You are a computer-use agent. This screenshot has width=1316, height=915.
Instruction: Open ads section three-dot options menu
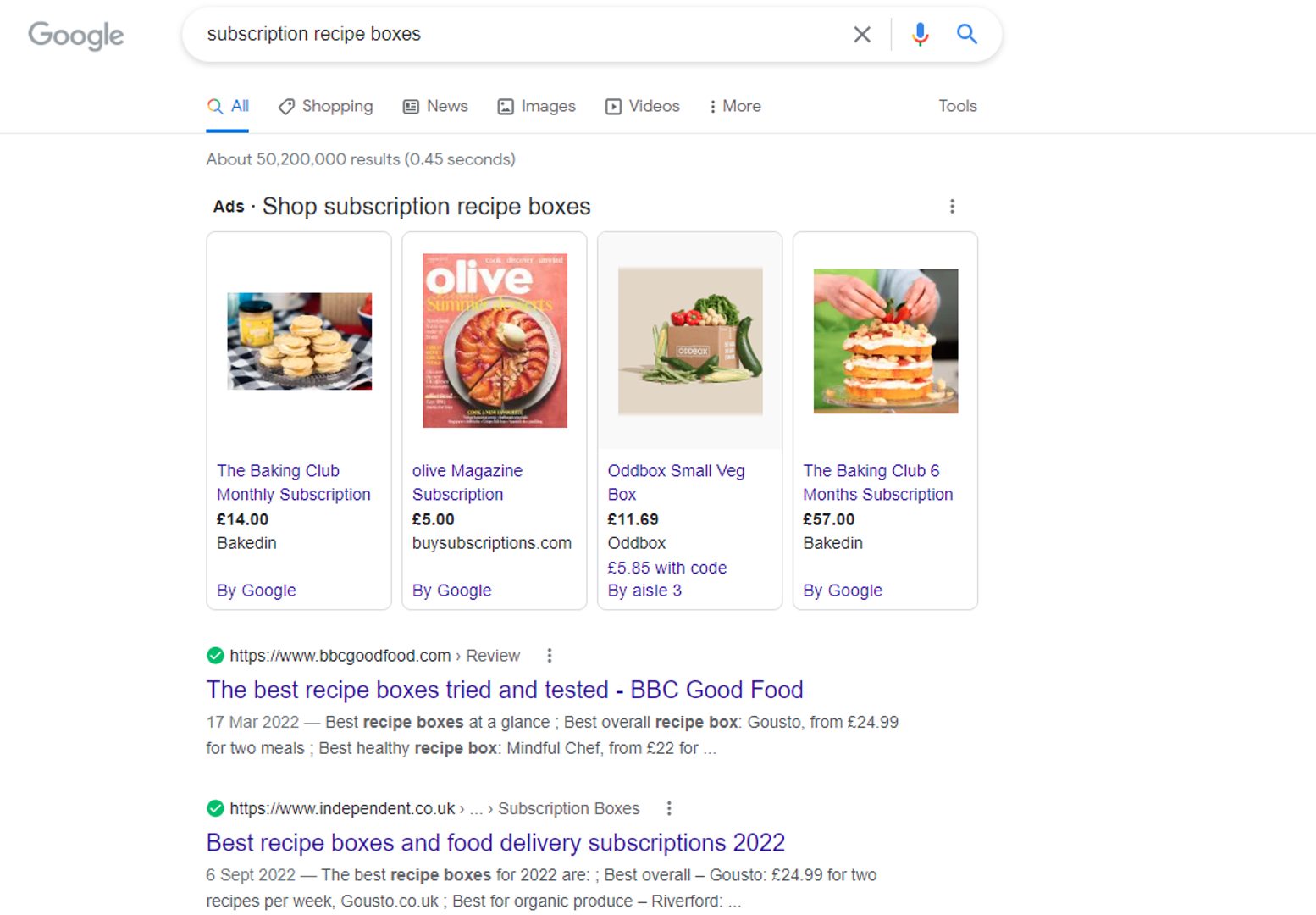(x=952, y=206)
